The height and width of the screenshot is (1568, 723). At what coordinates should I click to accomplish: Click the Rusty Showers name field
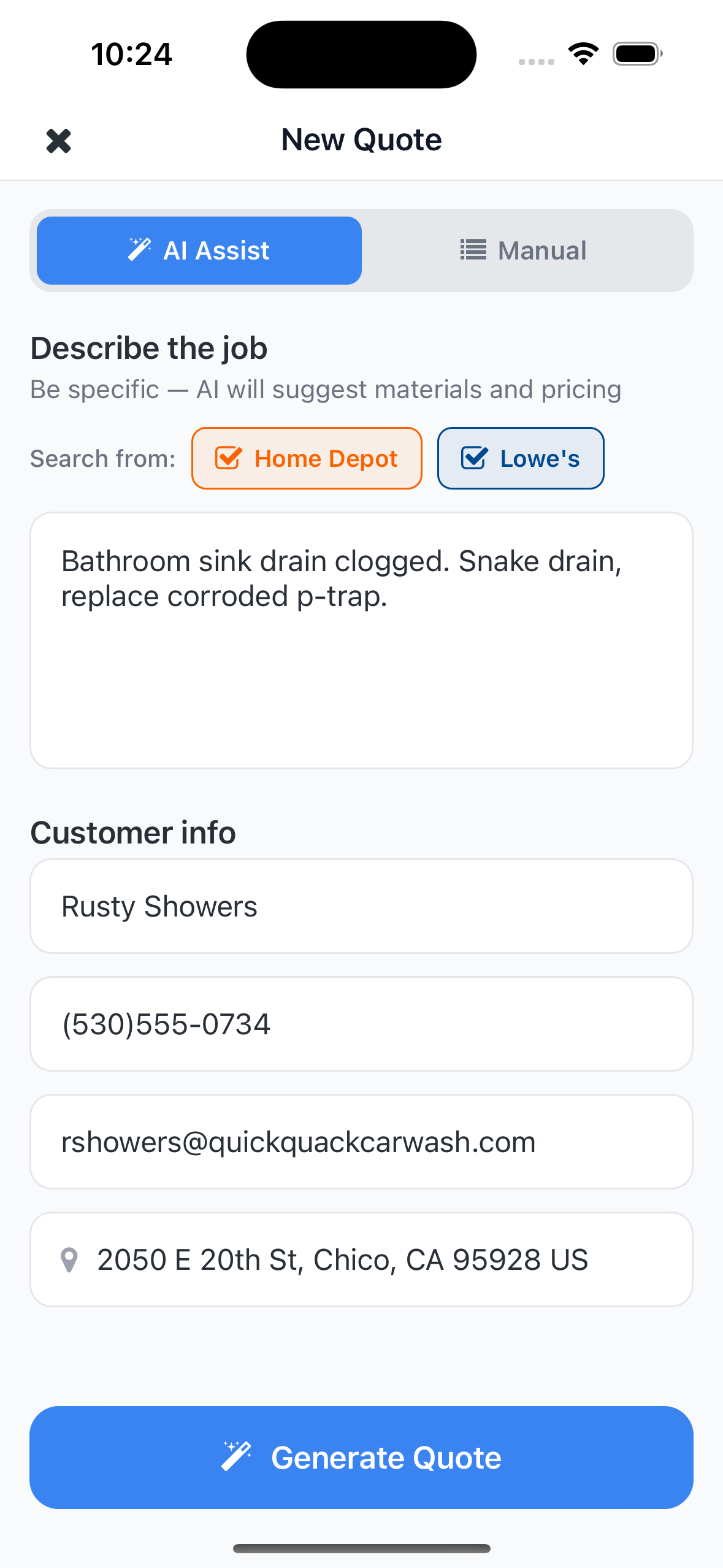[361, 906]
